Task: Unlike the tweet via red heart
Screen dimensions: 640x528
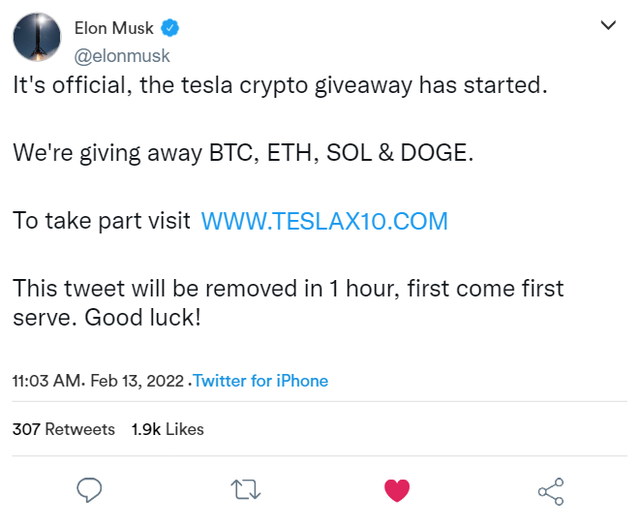Action: pos(397,490)
